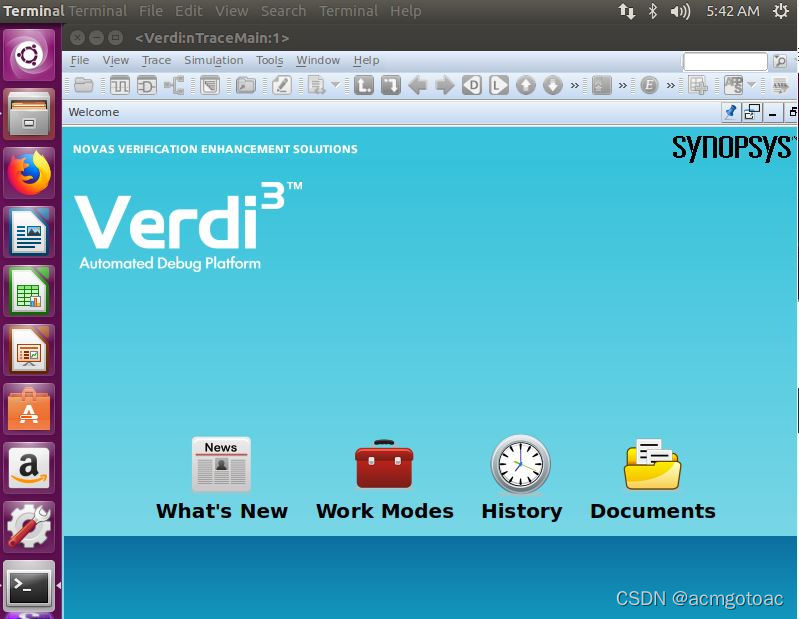Open the Work Modes toolbox icon
The height and width of the screenshot is (619, 799).
pyautogui.click(x=384, y=464)
